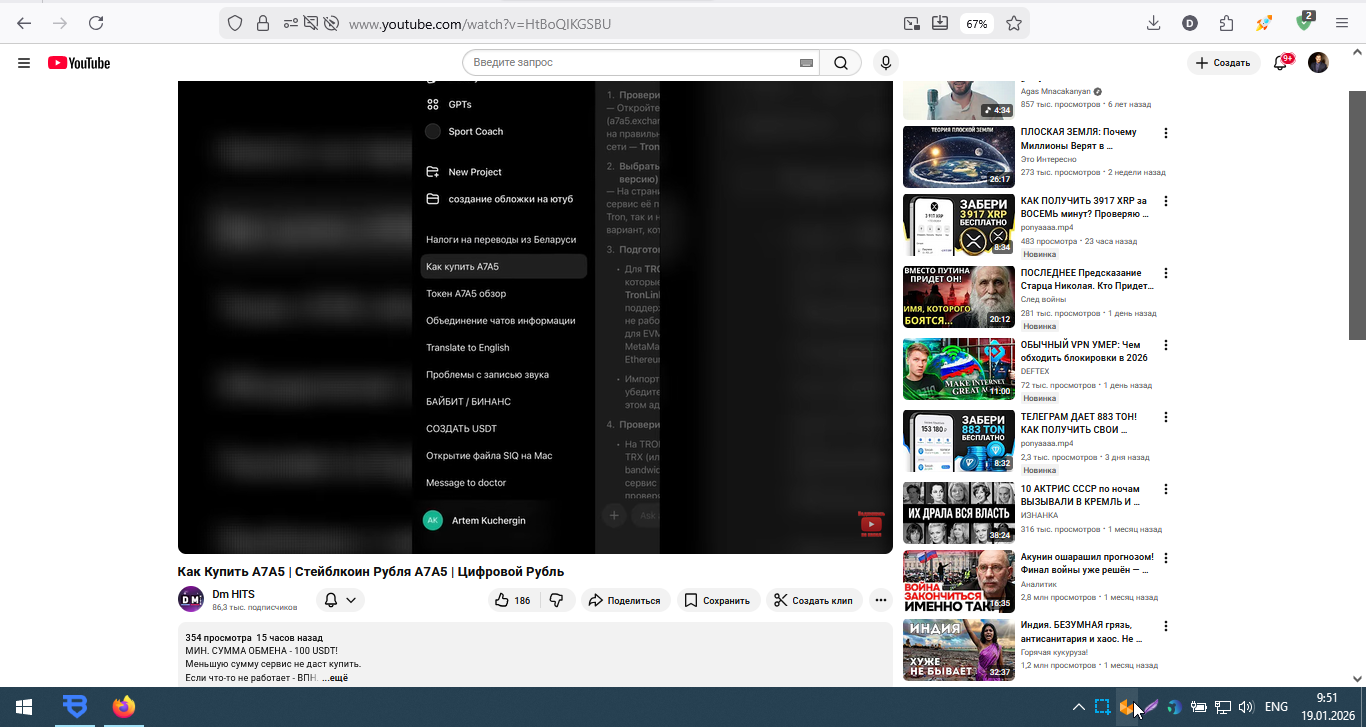Screen dimensions: 1366x727
Task: Go back to the previous browser page
Action: click(x=24, y=23)
